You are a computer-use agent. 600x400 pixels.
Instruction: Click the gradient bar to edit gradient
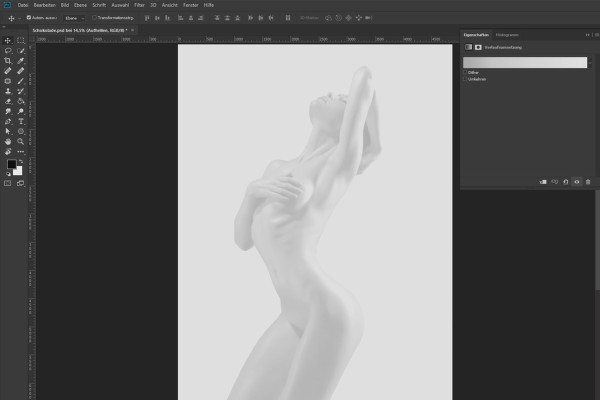click(525, 62)
